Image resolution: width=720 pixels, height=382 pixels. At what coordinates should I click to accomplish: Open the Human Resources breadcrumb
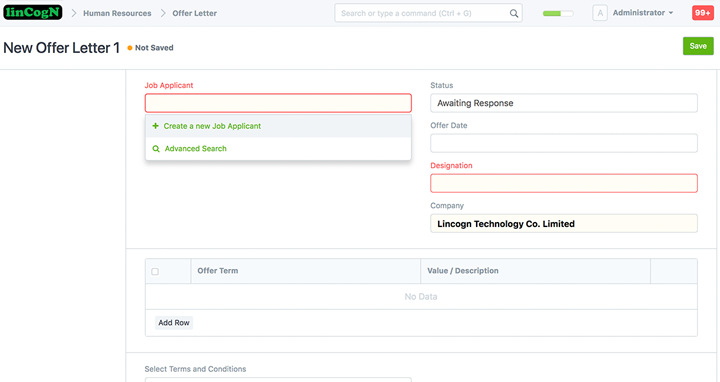coord(117,13)
